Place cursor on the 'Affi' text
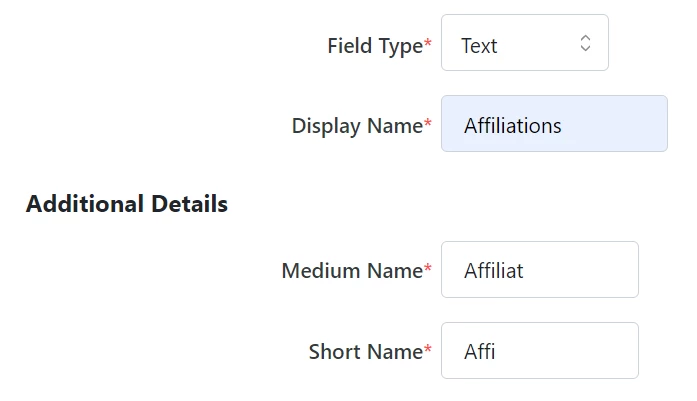 point(480,352)
